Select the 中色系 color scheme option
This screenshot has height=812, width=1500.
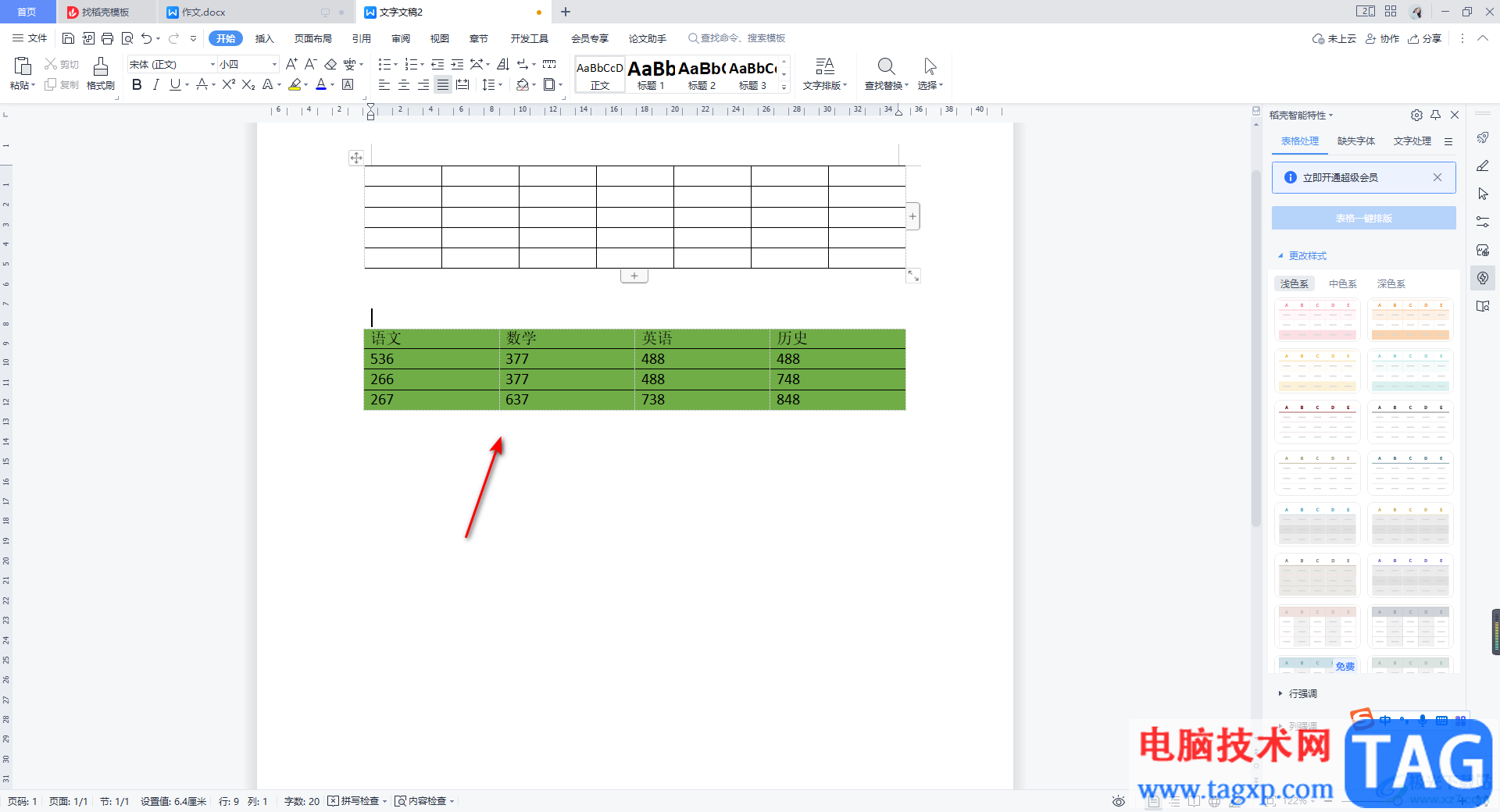point(1343,283)
